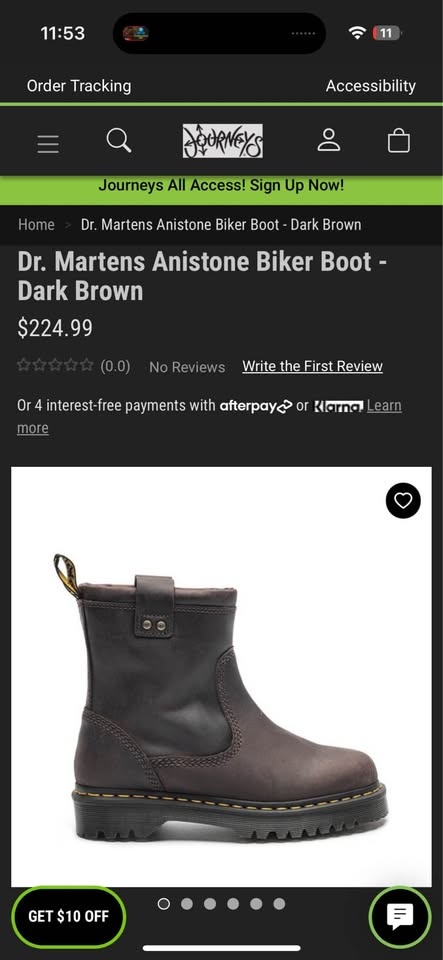This screenshot has height=960, width=443.
Task: Open the shopping bag icon
Action: click(398, 140)
